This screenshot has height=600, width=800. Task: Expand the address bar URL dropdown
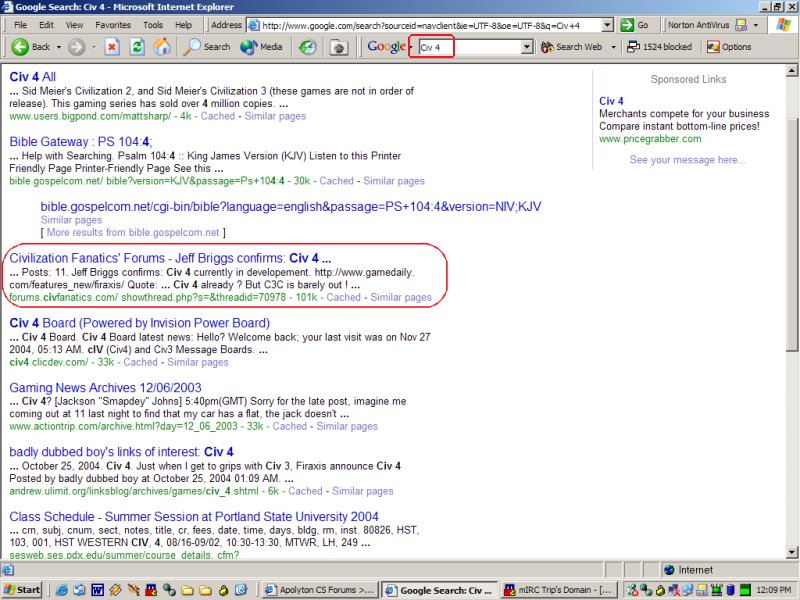point(604,24)
